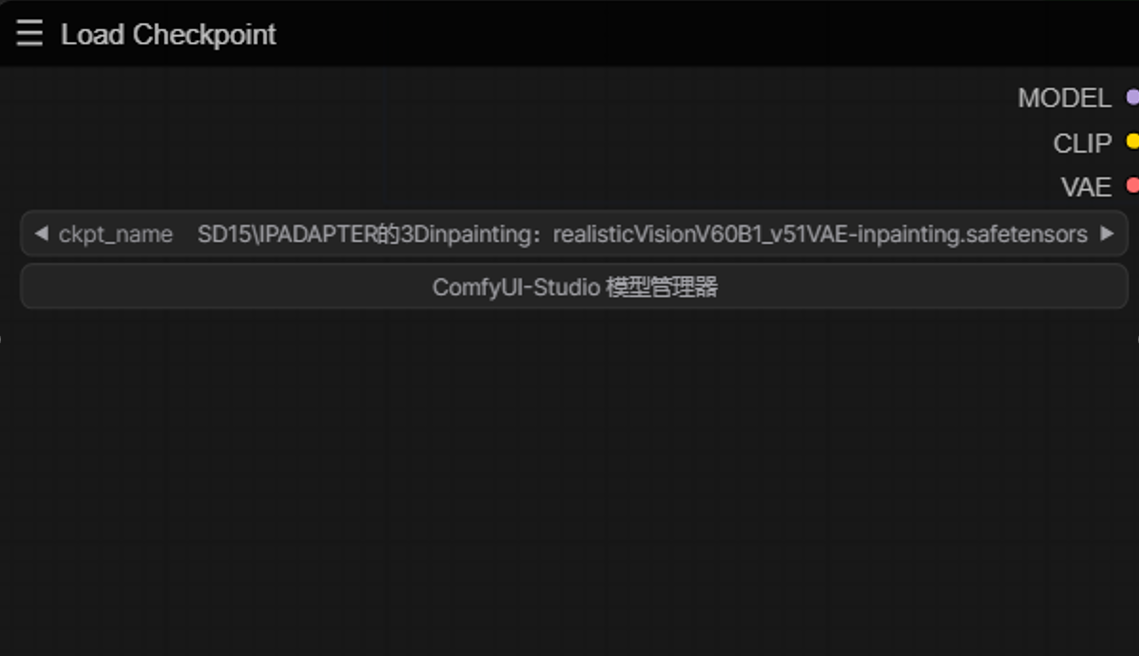Select previous checkpoint with the left arrow

41,233
